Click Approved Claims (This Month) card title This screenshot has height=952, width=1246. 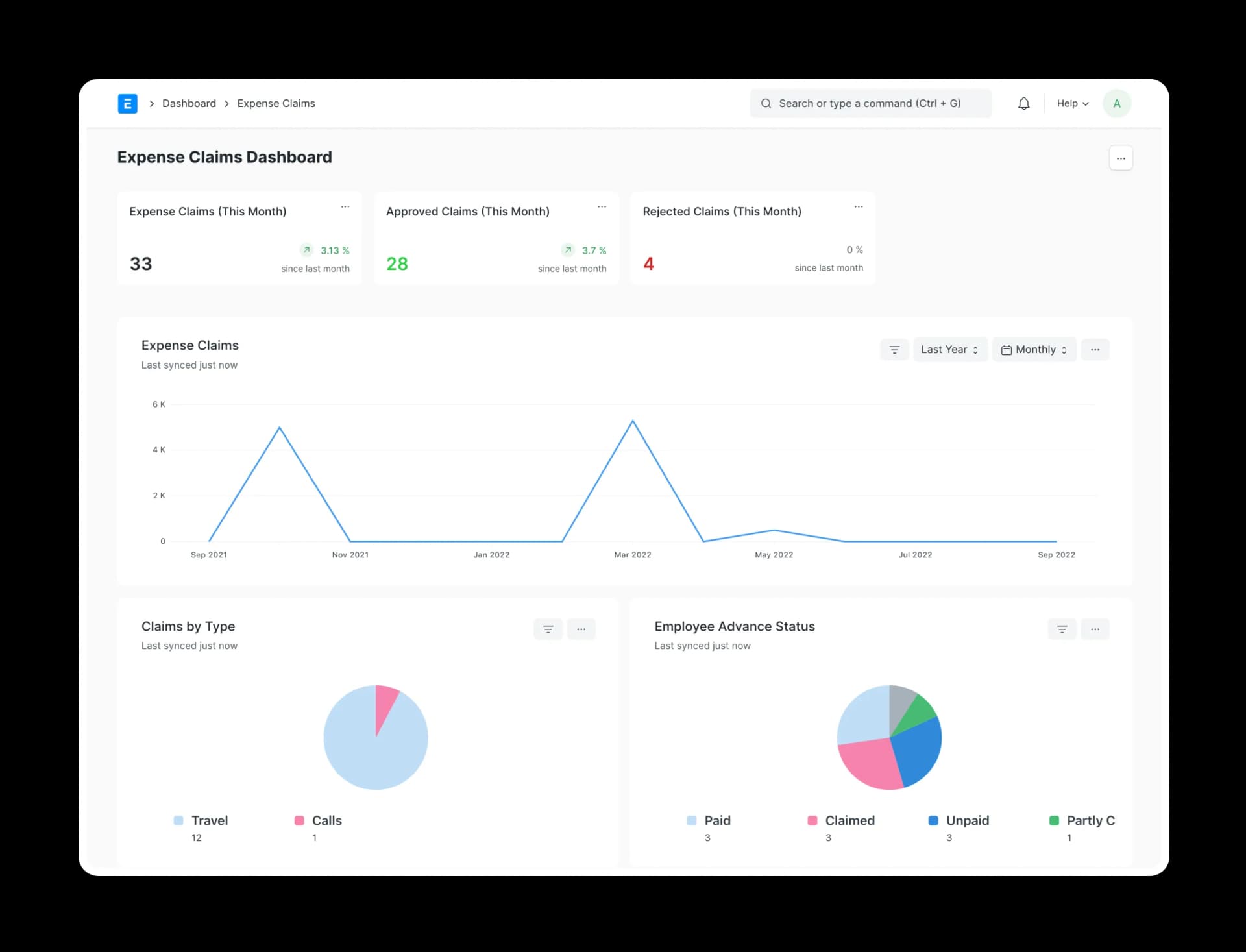point(467,212)
